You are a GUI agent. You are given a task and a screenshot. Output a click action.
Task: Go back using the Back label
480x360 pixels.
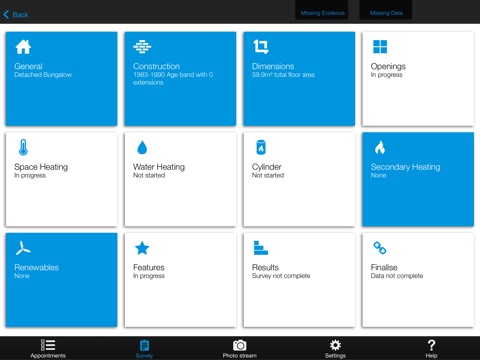tap(20, 15)
